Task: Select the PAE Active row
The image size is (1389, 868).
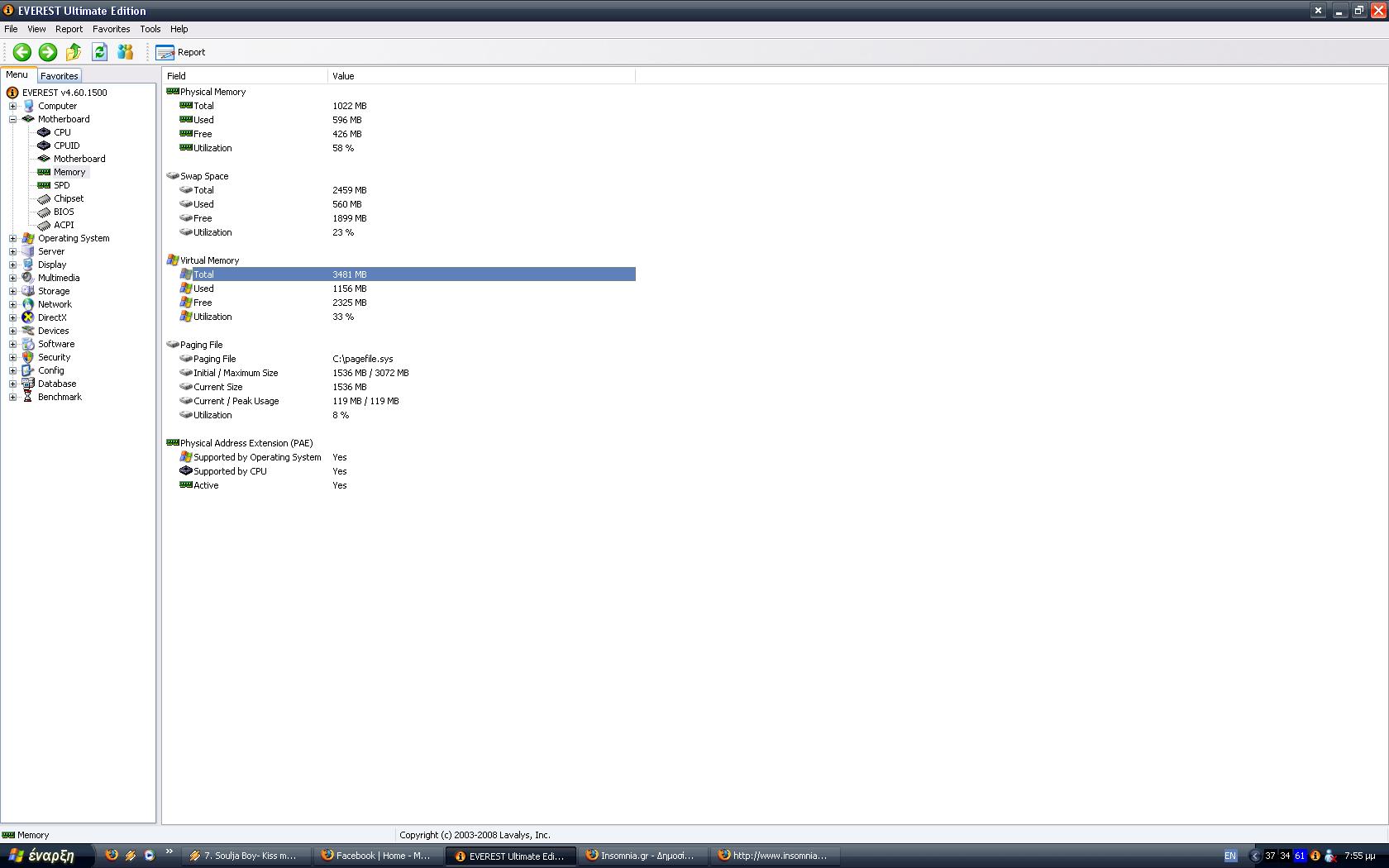Action: point(399,485)
